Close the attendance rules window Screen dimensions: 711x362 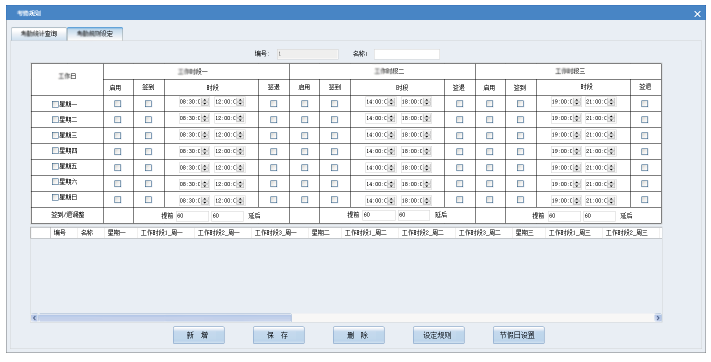[x=697, y=14]
